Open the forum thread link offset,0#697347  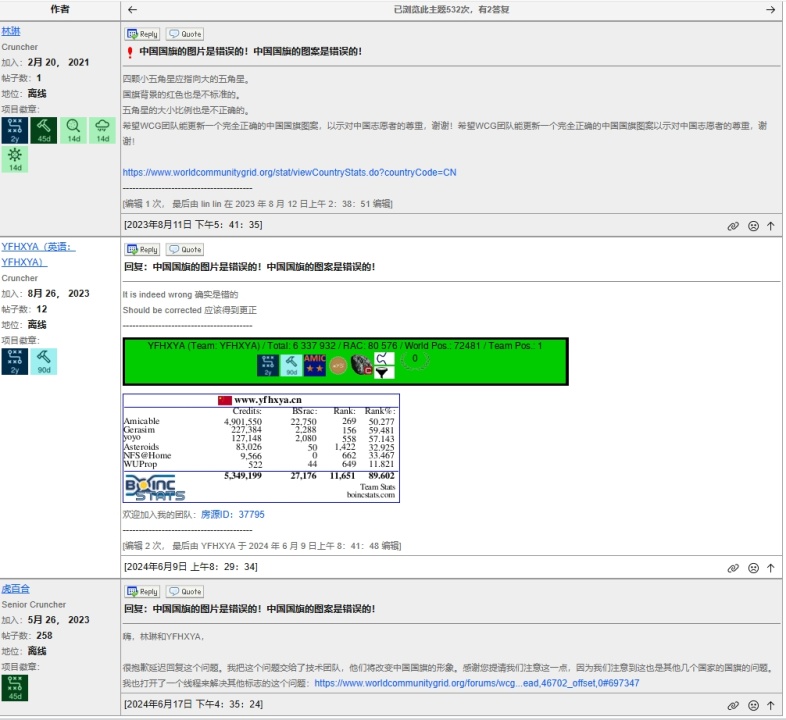click(477, 683)
